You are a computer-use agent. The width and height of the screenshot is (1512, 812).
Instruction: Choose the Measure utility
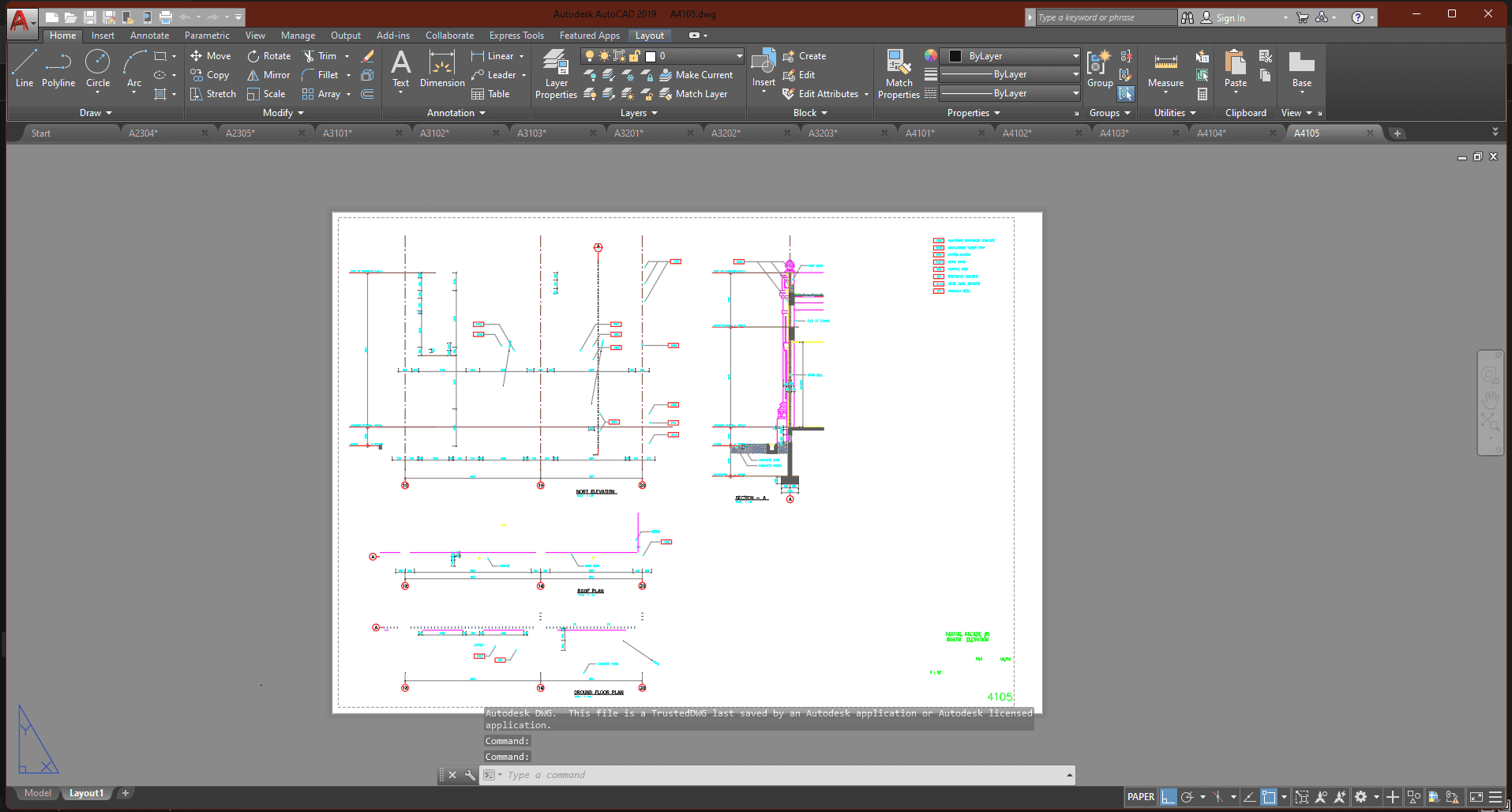point(1165,70)
